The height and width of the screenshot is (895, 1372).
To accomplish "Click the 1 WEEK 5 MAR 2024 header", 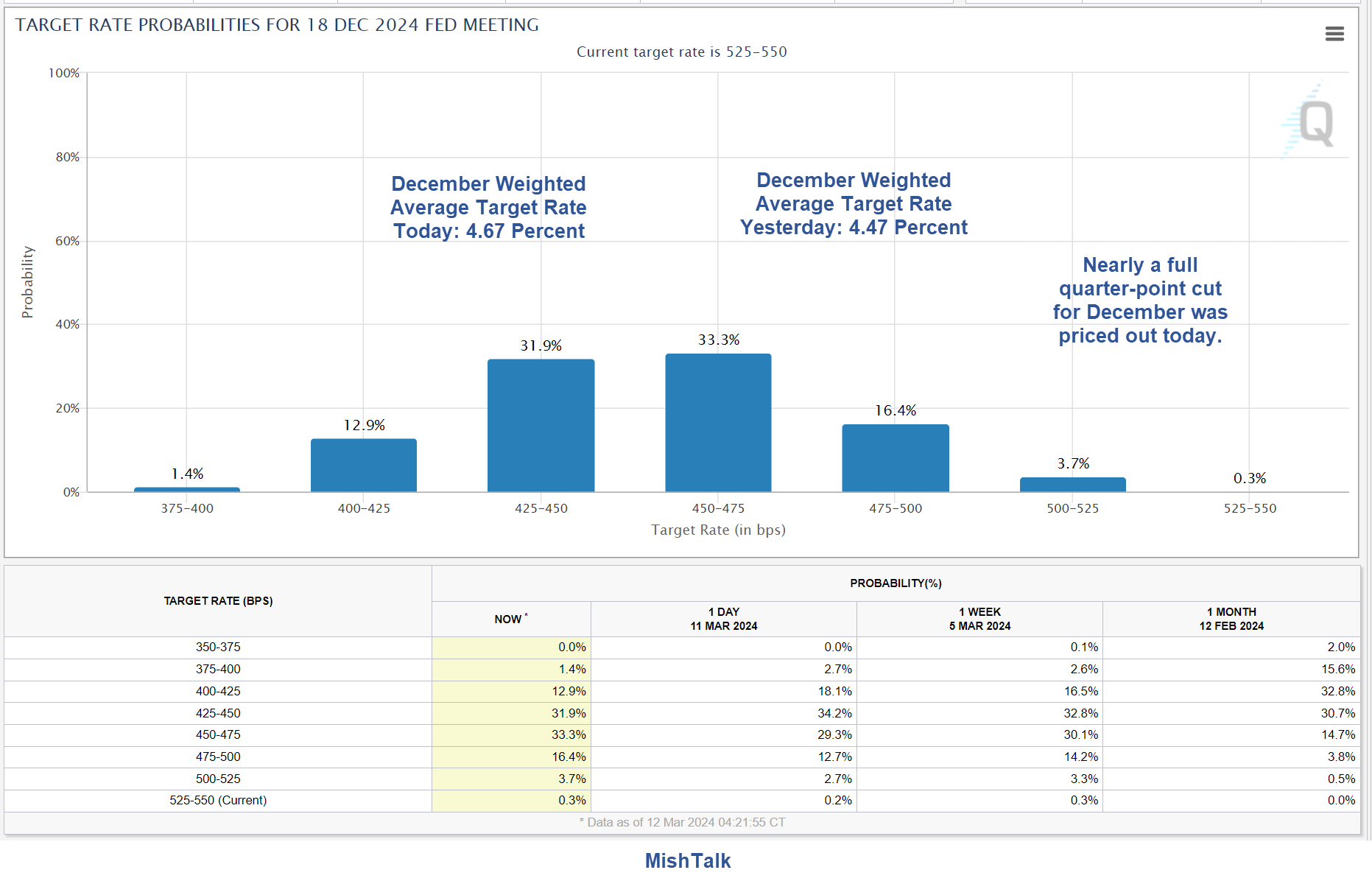I will (979, 619).
